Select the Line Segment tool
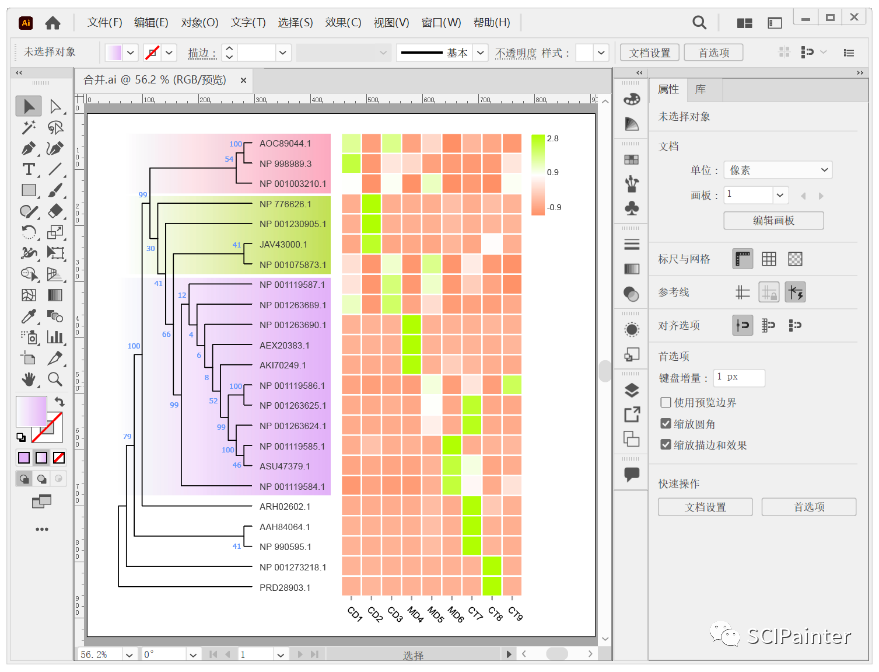This screenshot has width=879, height=672. (x=55, y=169)
